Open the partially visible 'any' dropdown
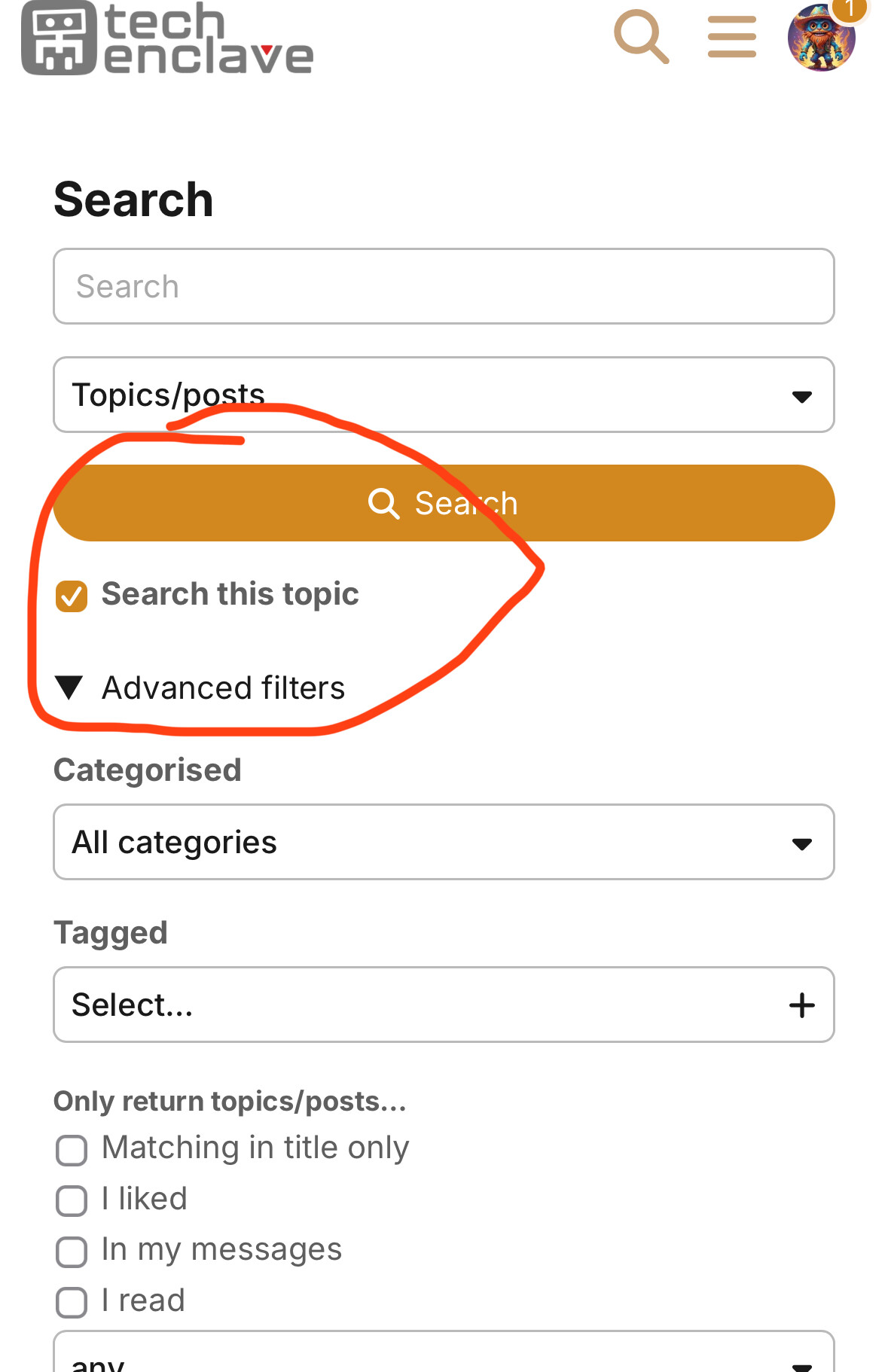Viewport: 888px width, 1372px height. [444, 1352]
